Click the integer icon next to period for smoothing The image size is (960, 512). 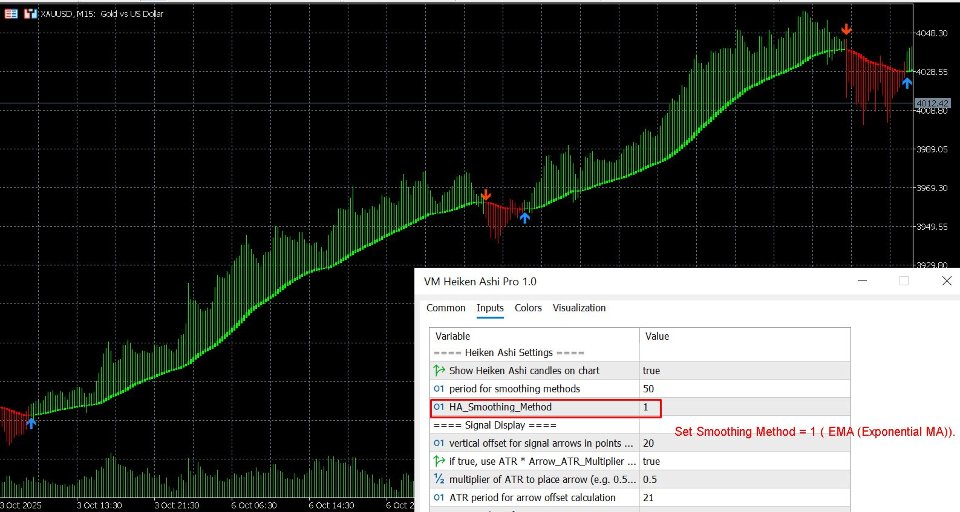tap(439, 389)
